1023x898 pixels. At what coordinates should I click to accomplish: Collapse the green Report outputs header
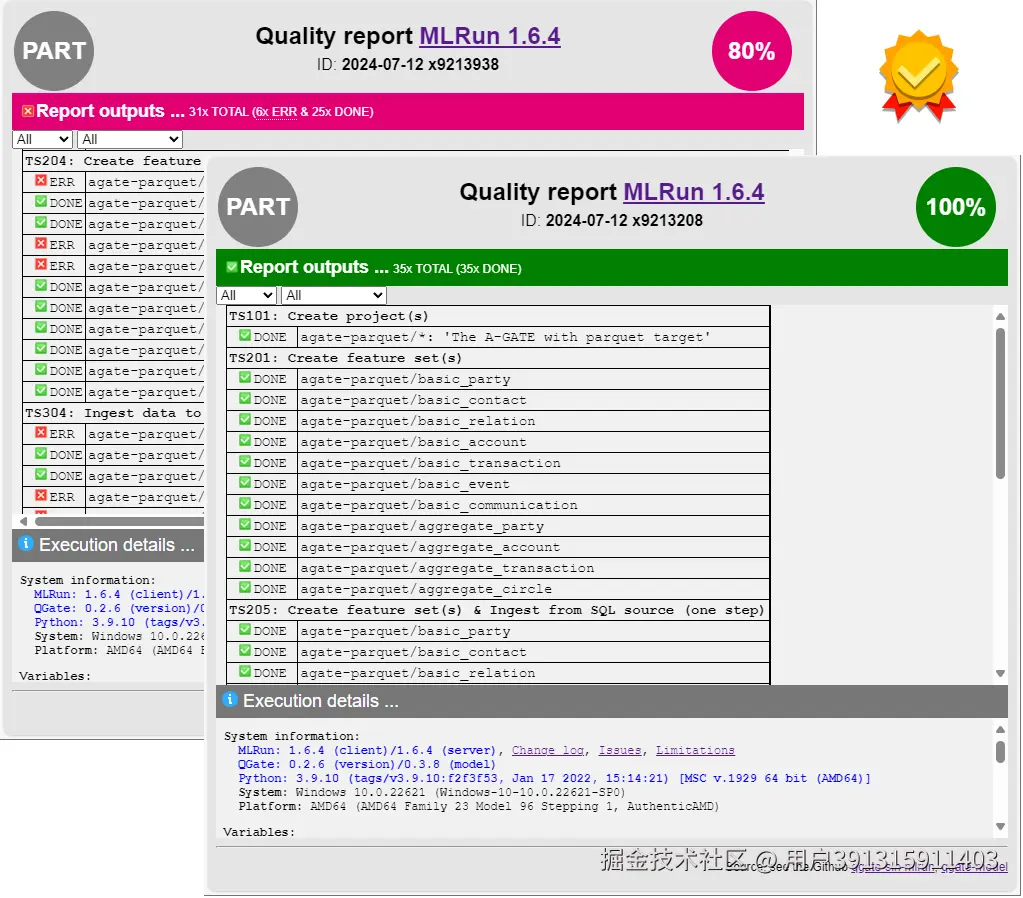click(611, 267)
